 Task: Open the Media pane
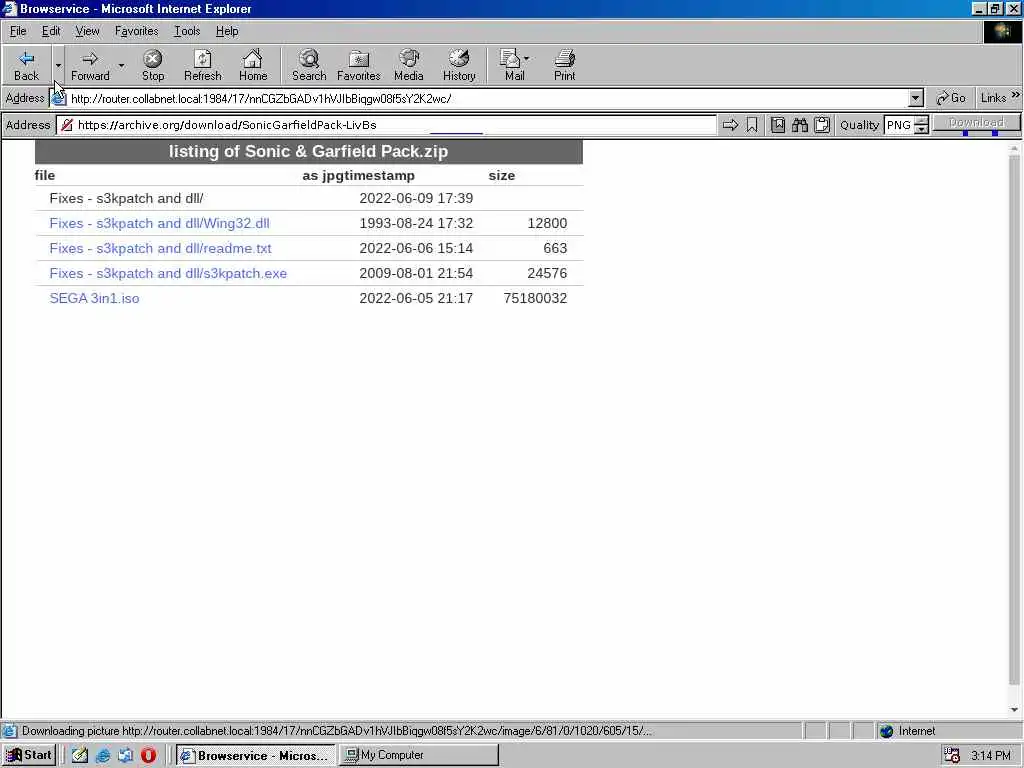pos(409,65)
